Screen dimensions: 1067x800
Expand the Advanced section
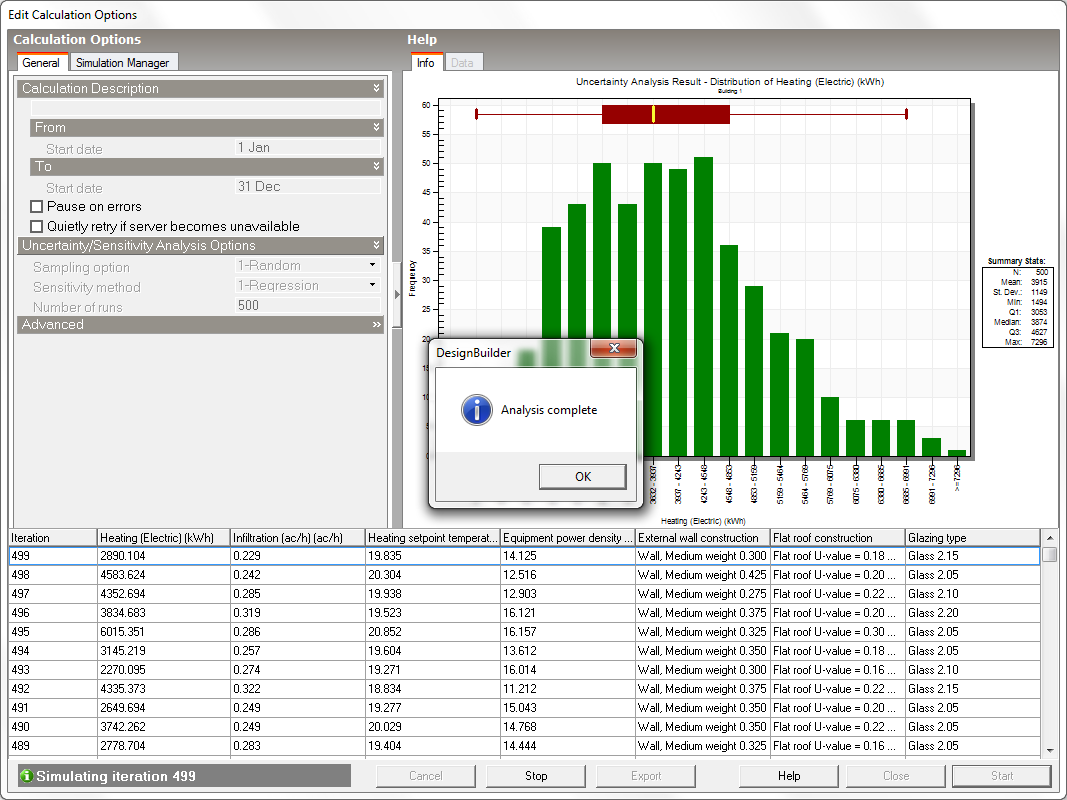click(x=376, y=325)
